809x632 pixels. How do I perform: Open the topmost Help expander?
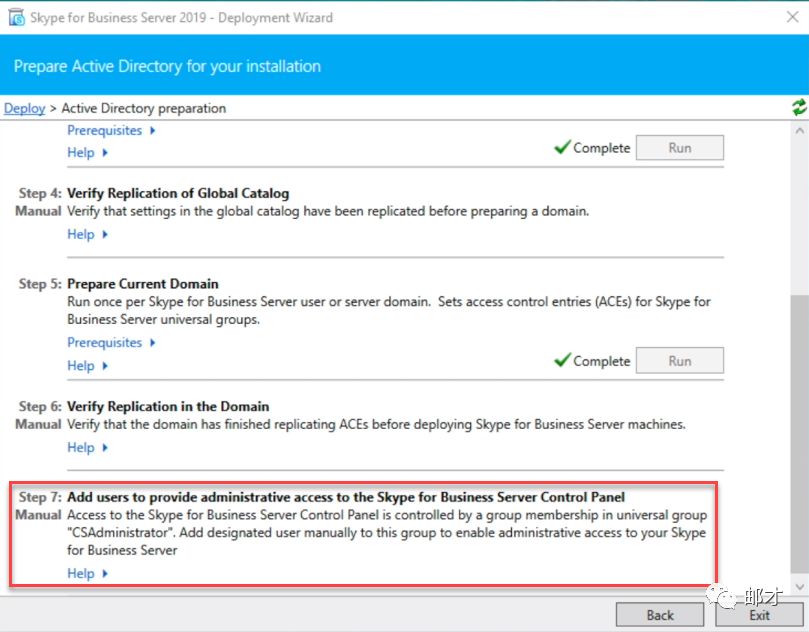click(x=87, y=153)
